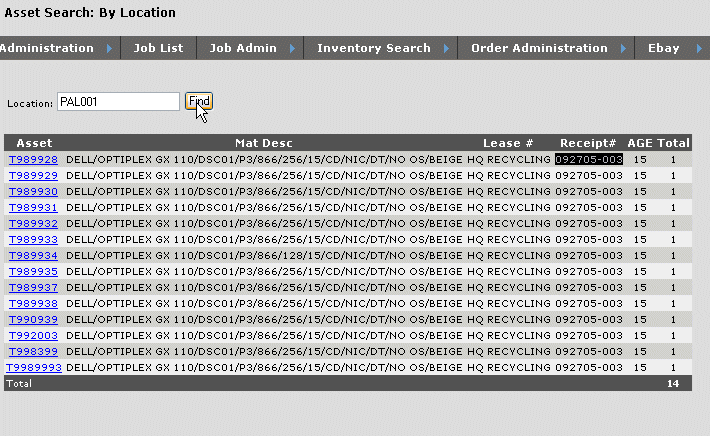This screenshot has height=436, width=710.
Task: Open asset link T992003
Action: (34, 335)
